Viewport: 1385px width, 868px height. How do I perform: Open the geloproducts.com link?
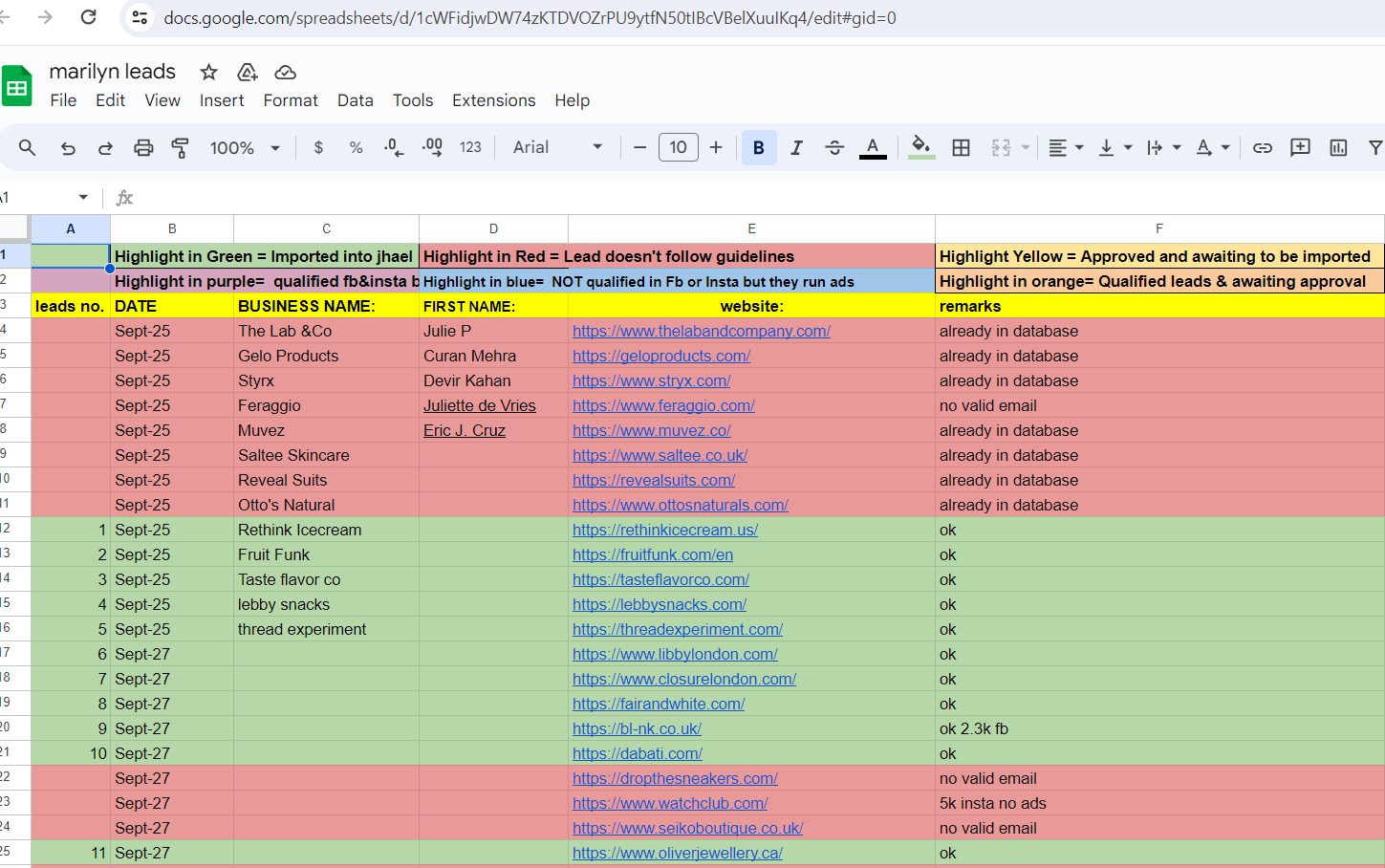(x=661, y=356)
